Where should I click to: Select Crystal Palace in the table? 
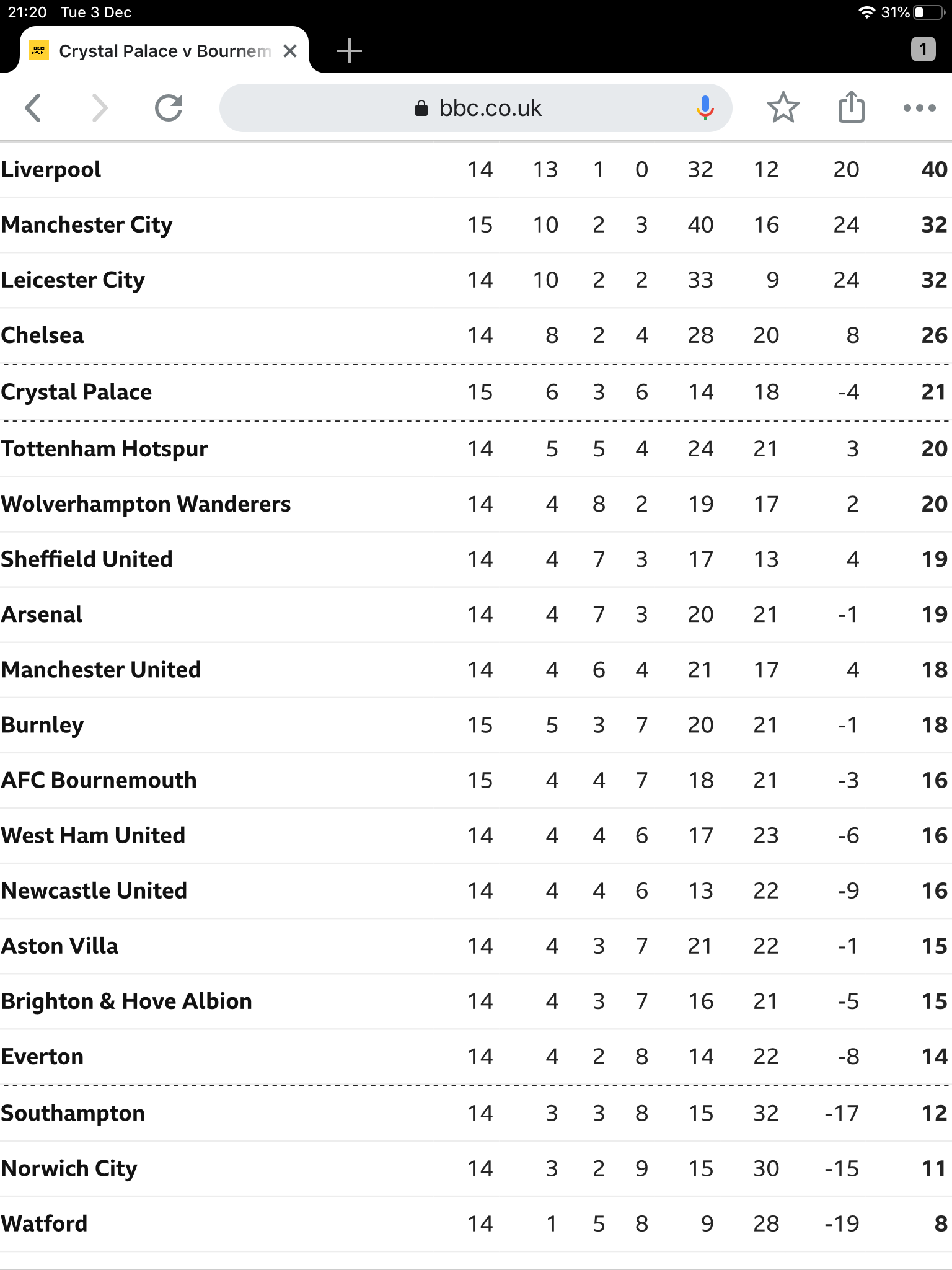pyautogui.click(x=76, y=393)
